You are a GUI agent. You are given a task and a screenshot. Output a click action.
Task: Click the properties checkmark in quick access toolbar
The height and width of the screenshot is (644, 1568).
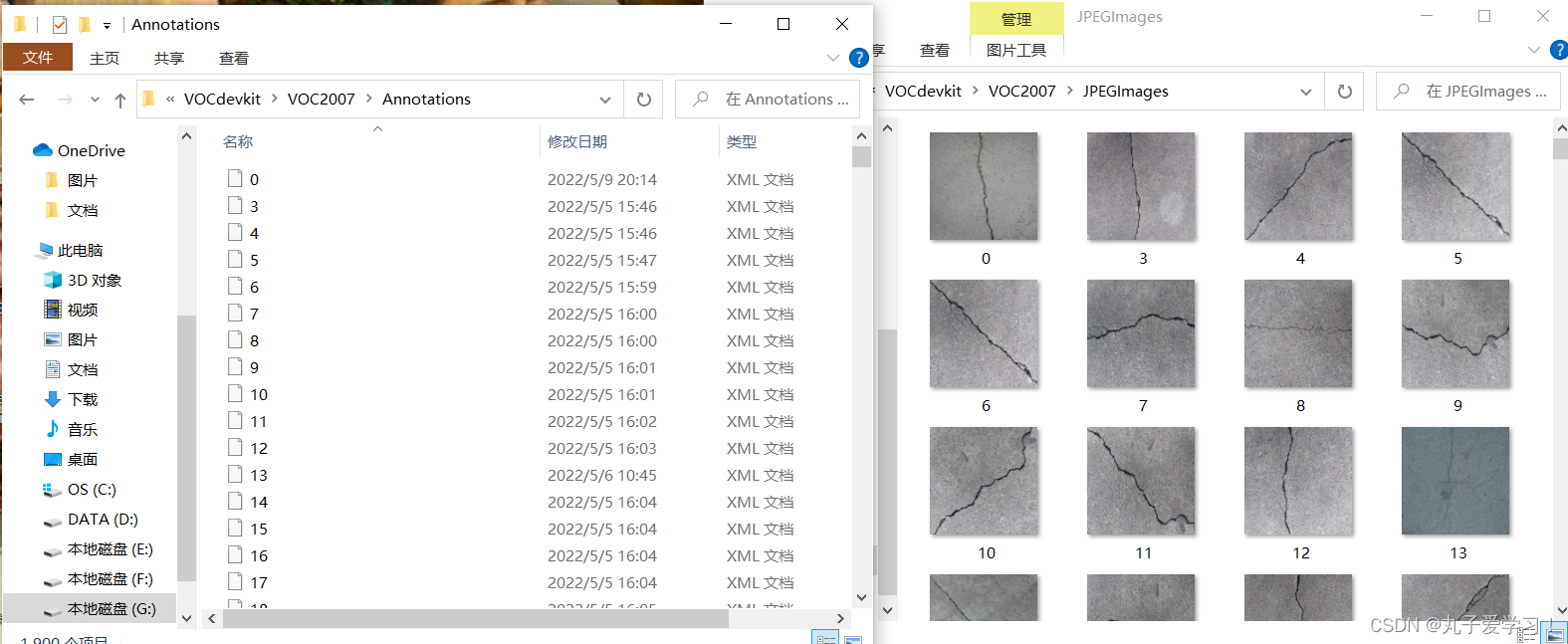point(60,25)
